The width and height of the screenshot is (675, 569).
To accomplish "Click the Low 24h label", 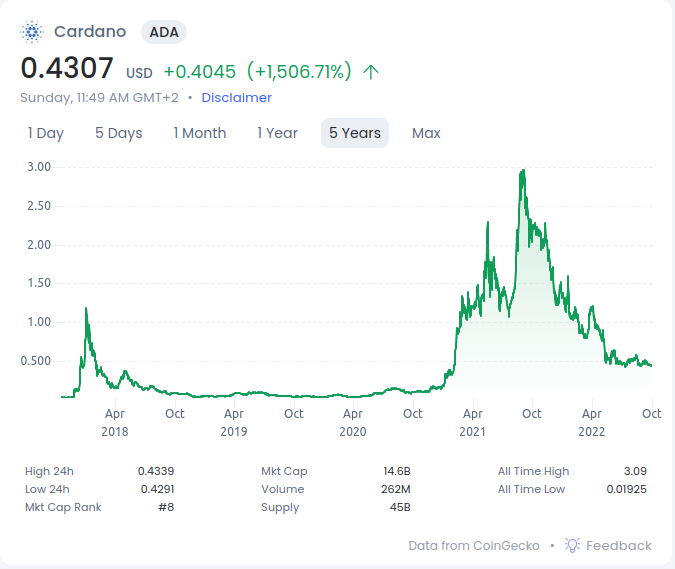I will tap(47, 489).
